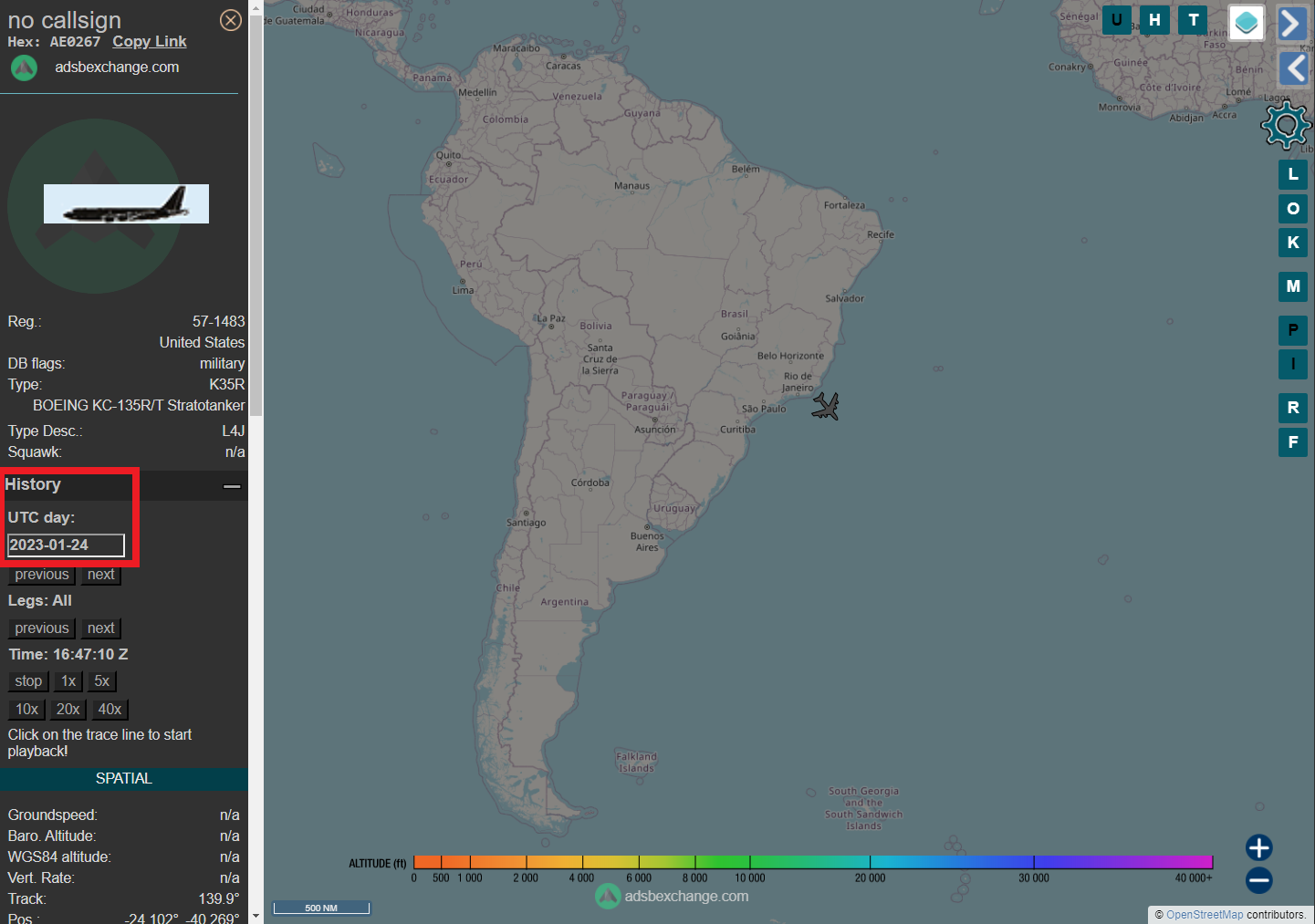Click the Type Desc. value L4J

[234, 431]
